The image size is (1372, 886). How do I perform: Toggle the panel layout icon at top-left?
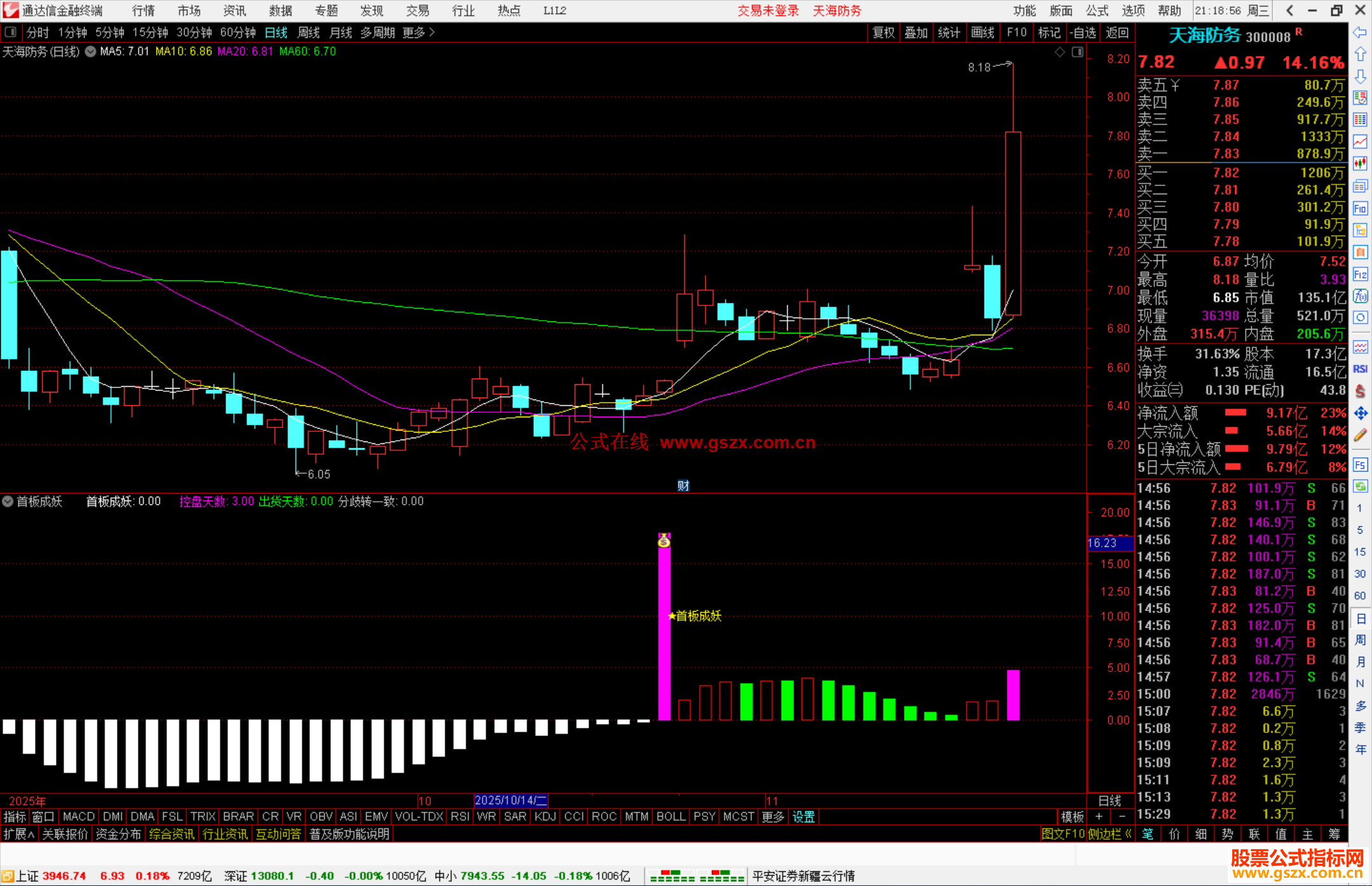tap(10, 32)
